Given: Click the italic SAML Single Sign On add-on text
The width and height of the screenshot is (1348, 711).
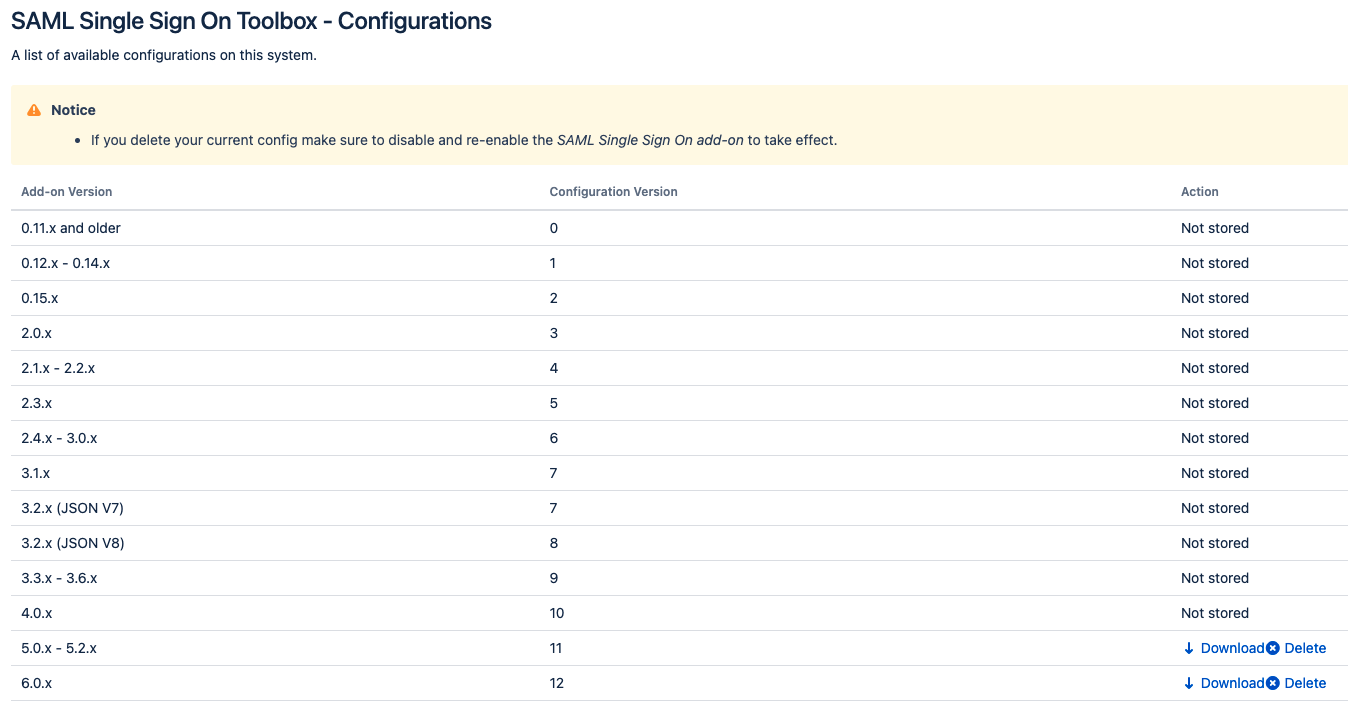Looking at the screenshot, I should tap(650, 140).
